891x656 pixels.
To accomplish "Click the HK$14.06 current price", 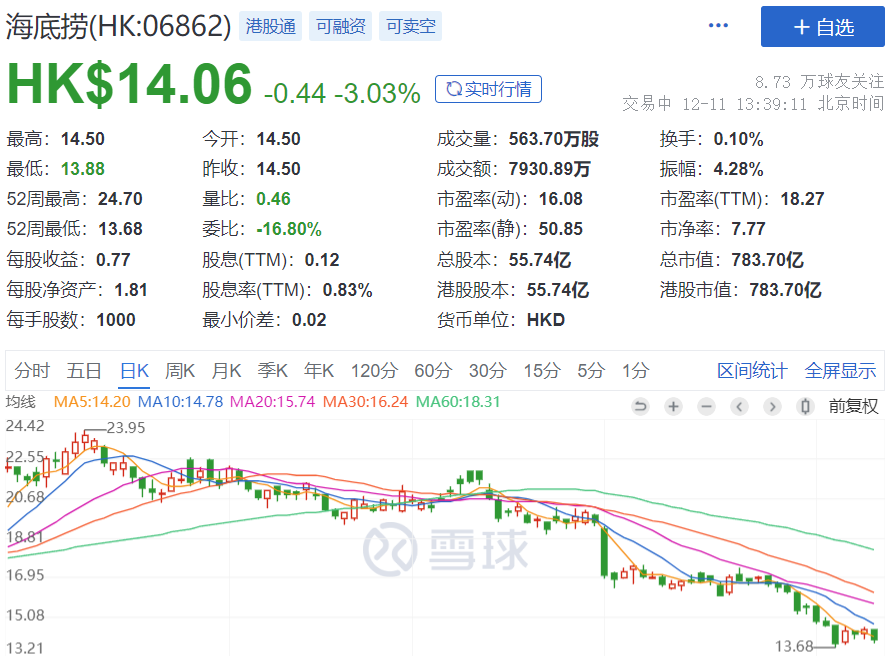I will coord(129,84).
